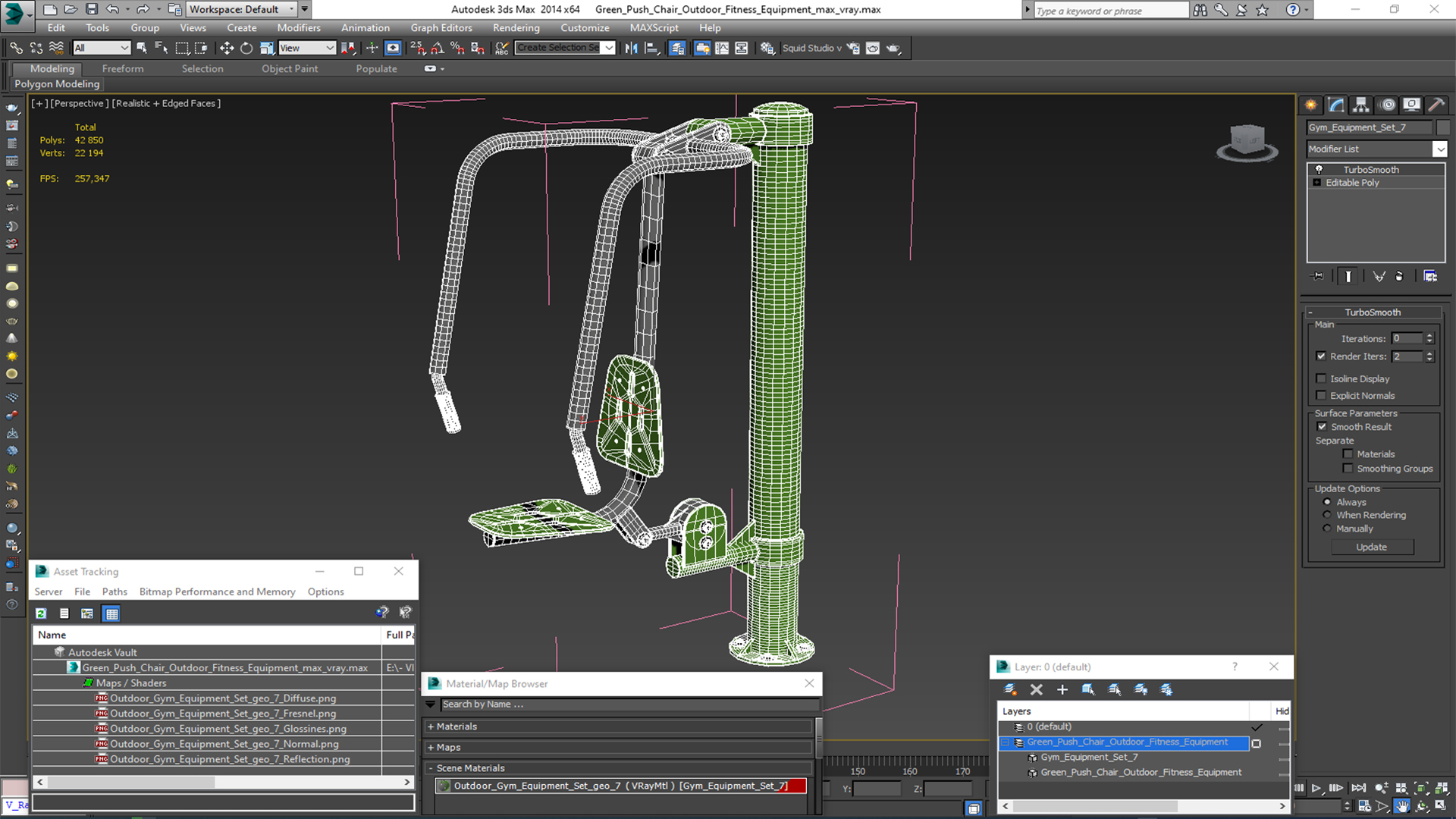This screenshot has width=1456, height=819.
Task: Open the MAXScript menu
Action: [654, 28]
